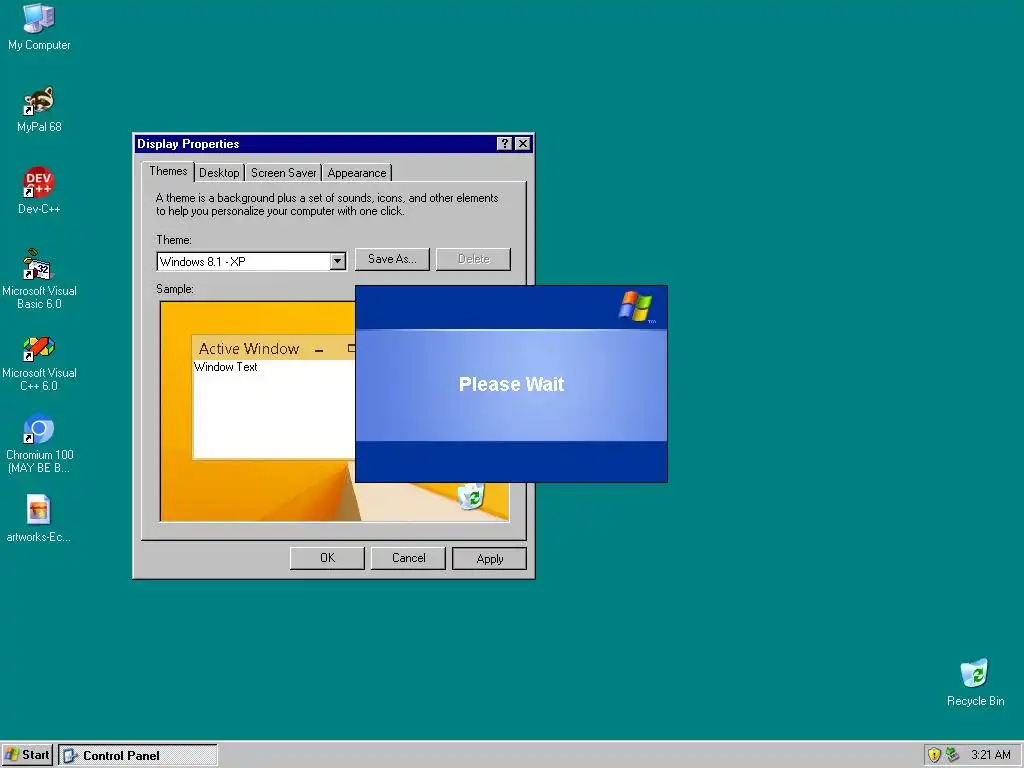Click the sample preview recycle bin icon
Viewport: 1024px width, 768px height.
[471, 496]
